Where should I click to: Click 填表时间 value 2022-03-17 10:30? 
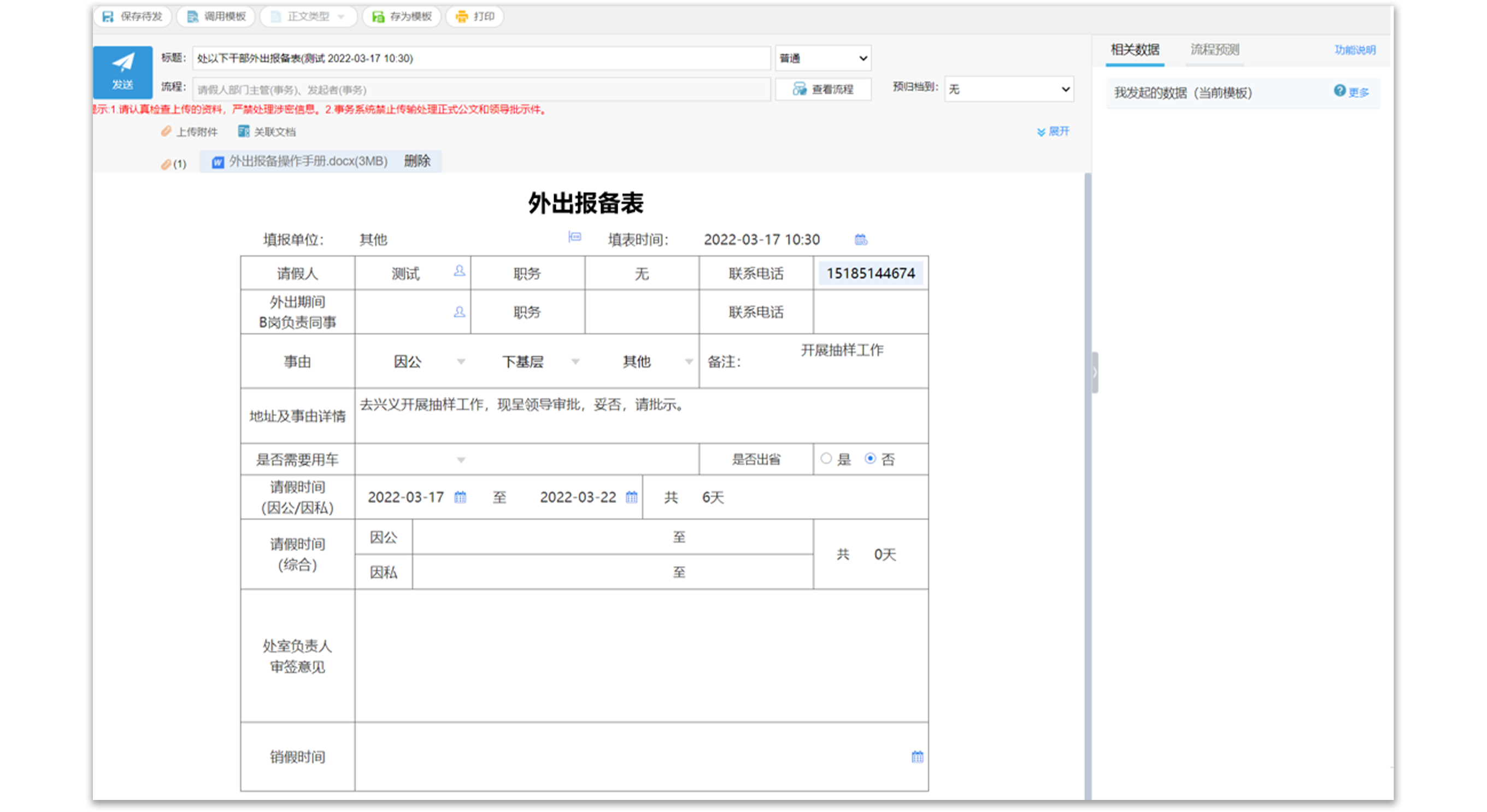pos(761,239)
